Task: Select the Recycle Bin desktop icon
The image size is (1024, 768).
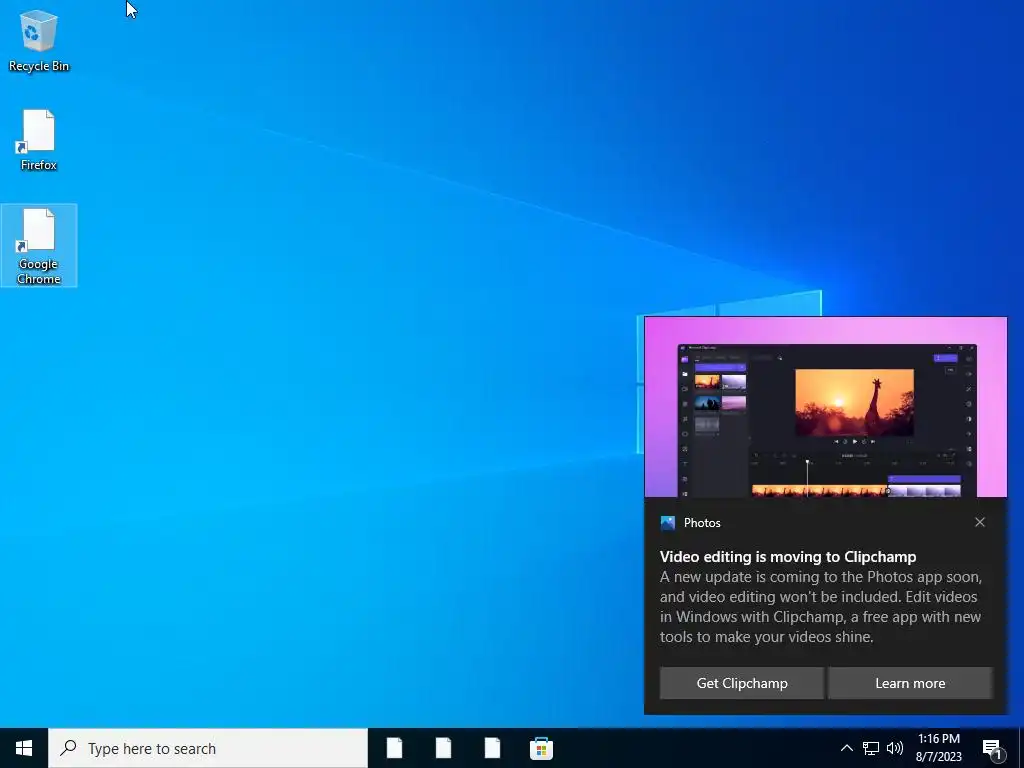Action: [39, 41]
